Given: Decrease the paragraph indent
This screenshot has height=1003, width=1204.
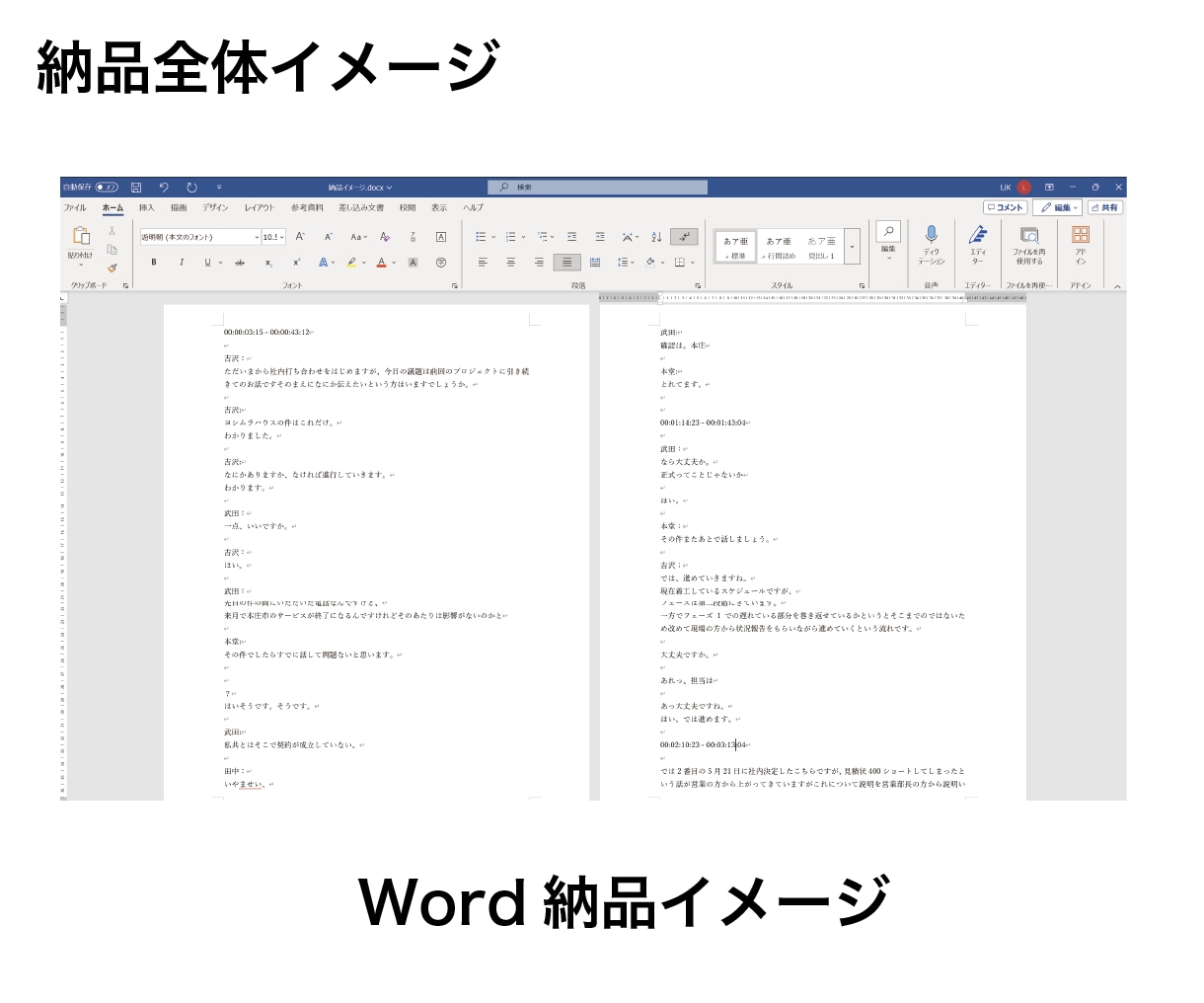Looking at the screenshot, I should [572, 237].
